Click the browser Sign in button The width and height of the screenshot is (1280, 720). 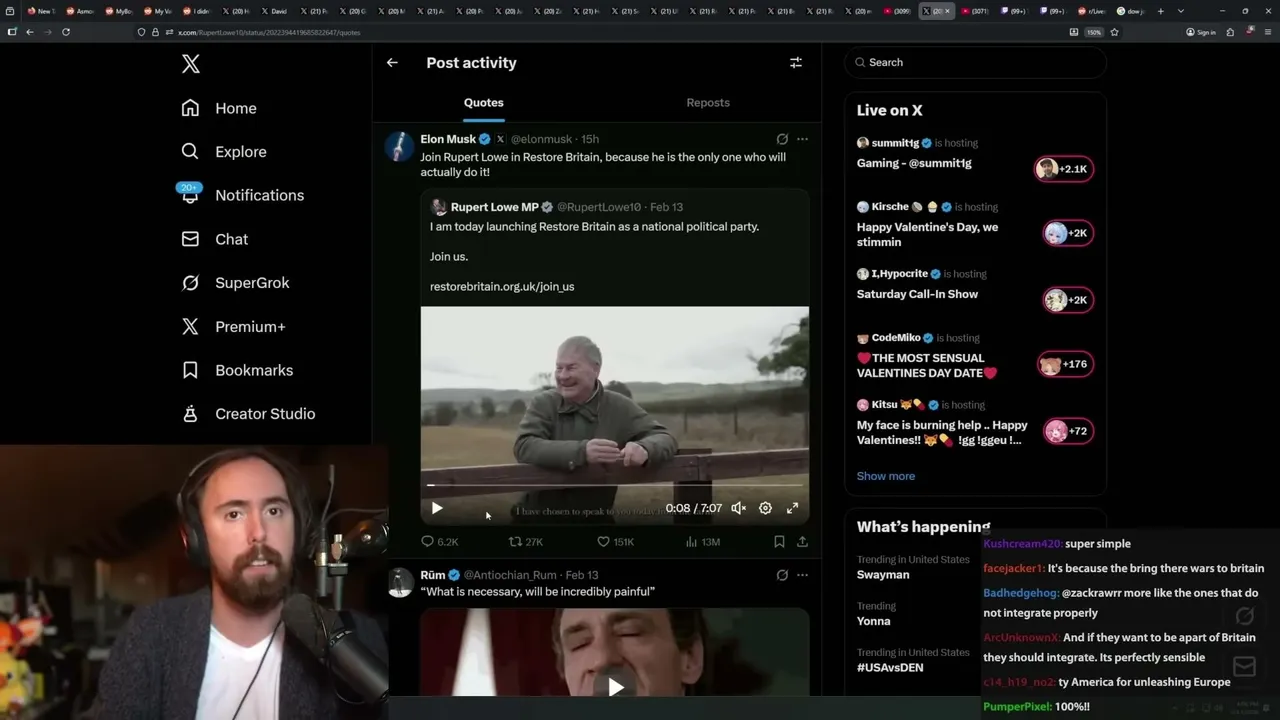tap(1201, 32)
